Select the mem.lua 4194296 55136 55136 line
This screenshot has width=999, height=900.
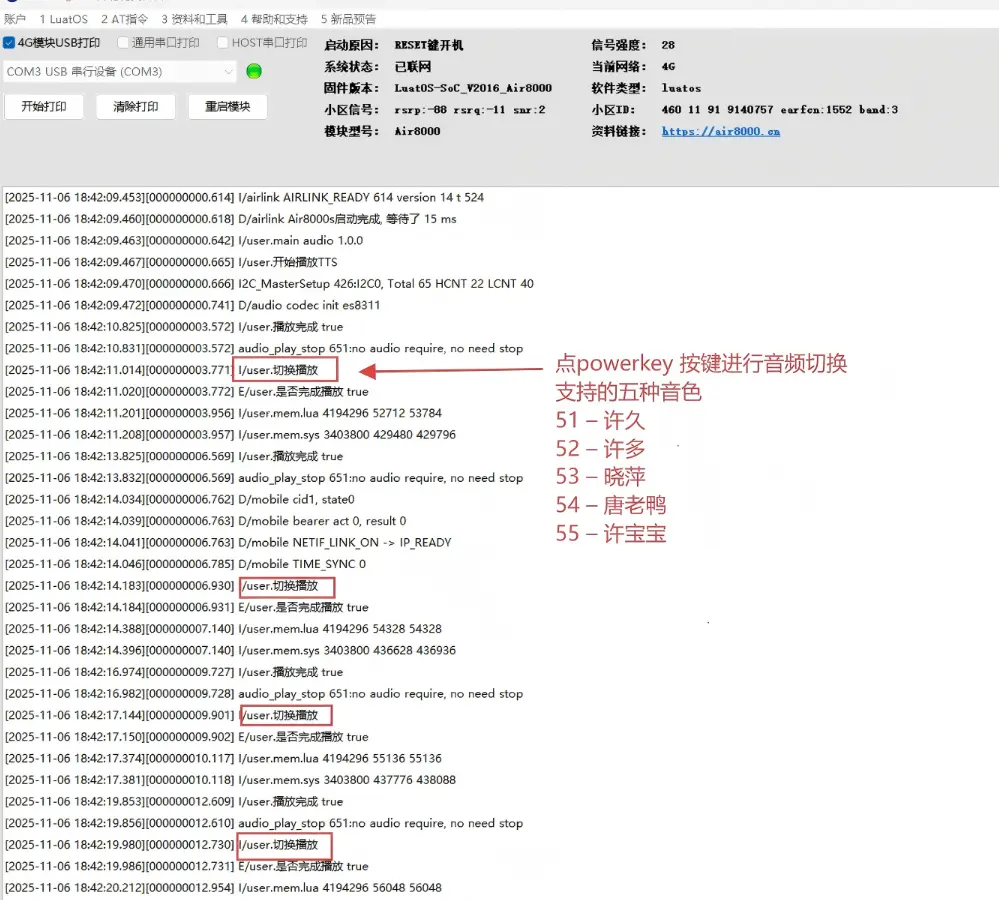(224, 759)
